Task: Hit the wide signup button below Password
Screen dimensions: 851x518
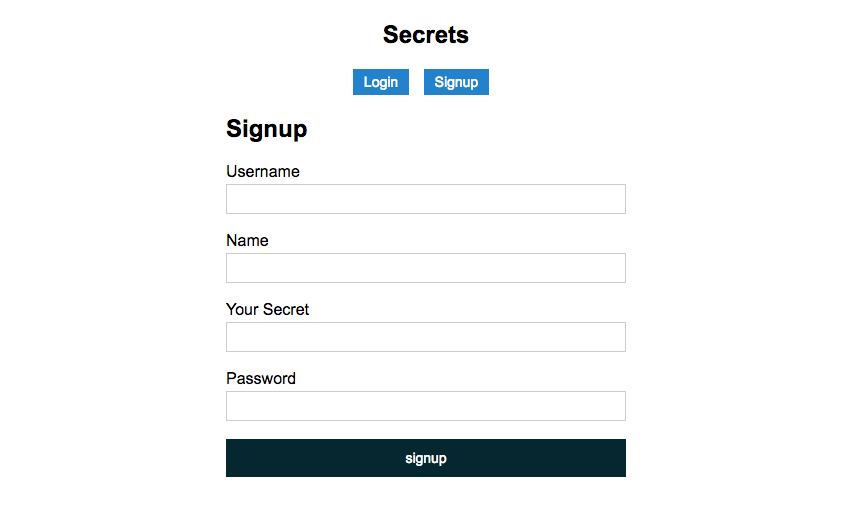Action: [x=425, y=458]
